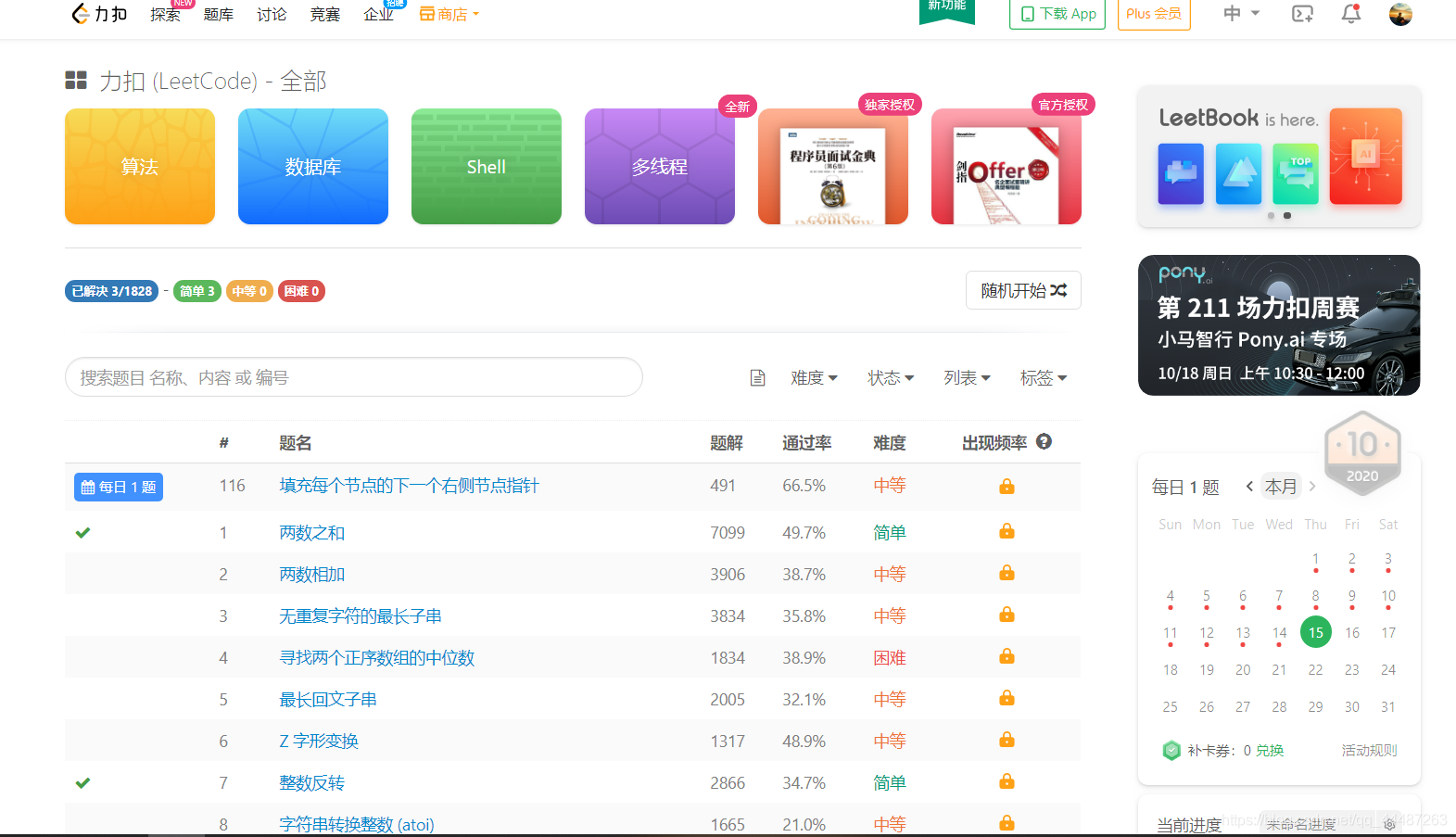
Task: Open the Shell category card
Action: [x=487, y=167]
